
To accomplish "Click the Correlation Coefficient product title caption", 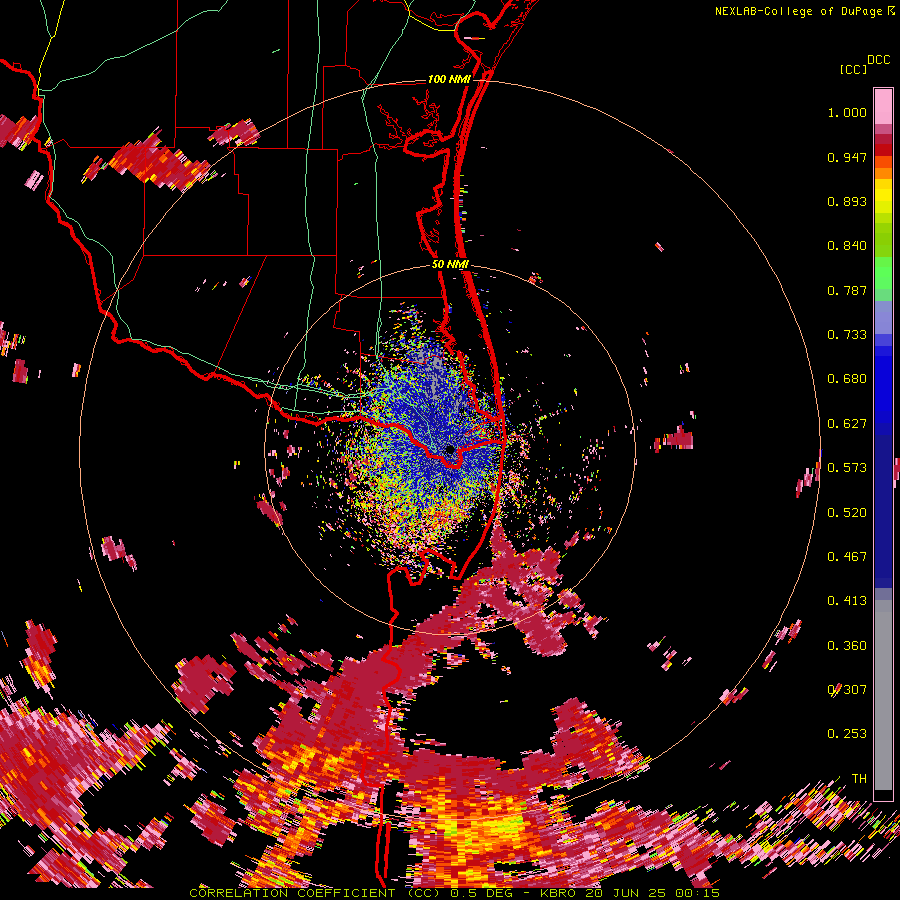I will (455, 893).
